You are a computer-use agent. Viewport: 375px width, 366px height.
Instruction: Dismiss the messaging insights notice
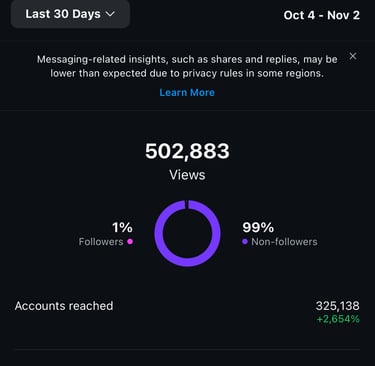353,56
